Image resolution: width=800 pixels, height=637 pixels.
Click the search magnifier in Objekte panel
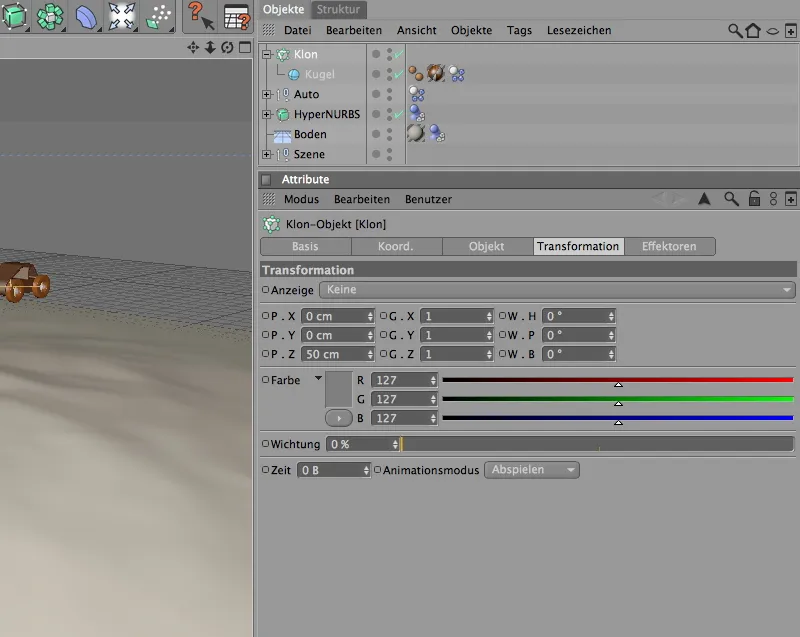coord(735,31)
